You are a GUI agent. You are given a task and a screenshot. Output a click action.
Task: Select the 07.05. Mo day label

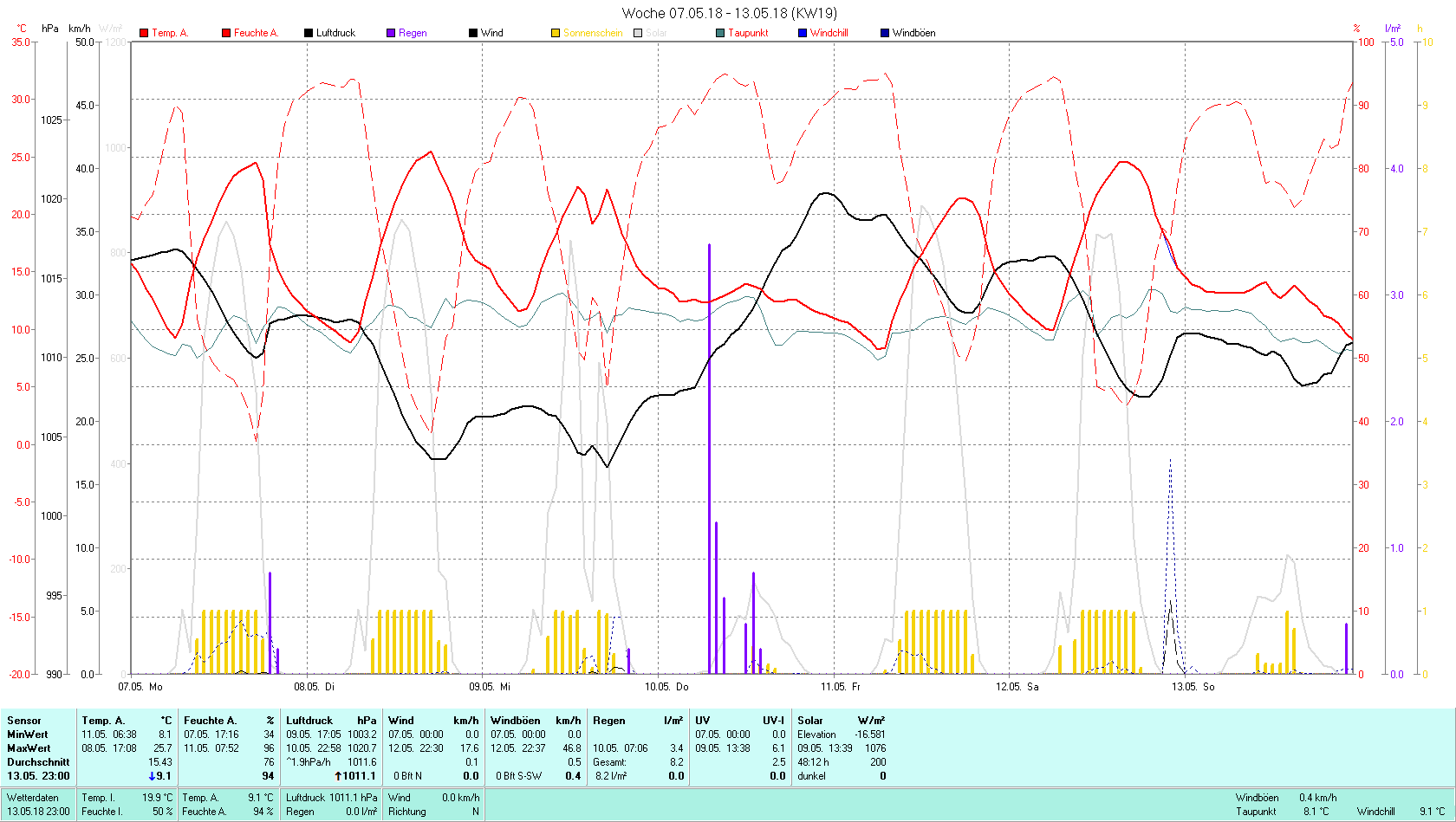click(140, 687)
